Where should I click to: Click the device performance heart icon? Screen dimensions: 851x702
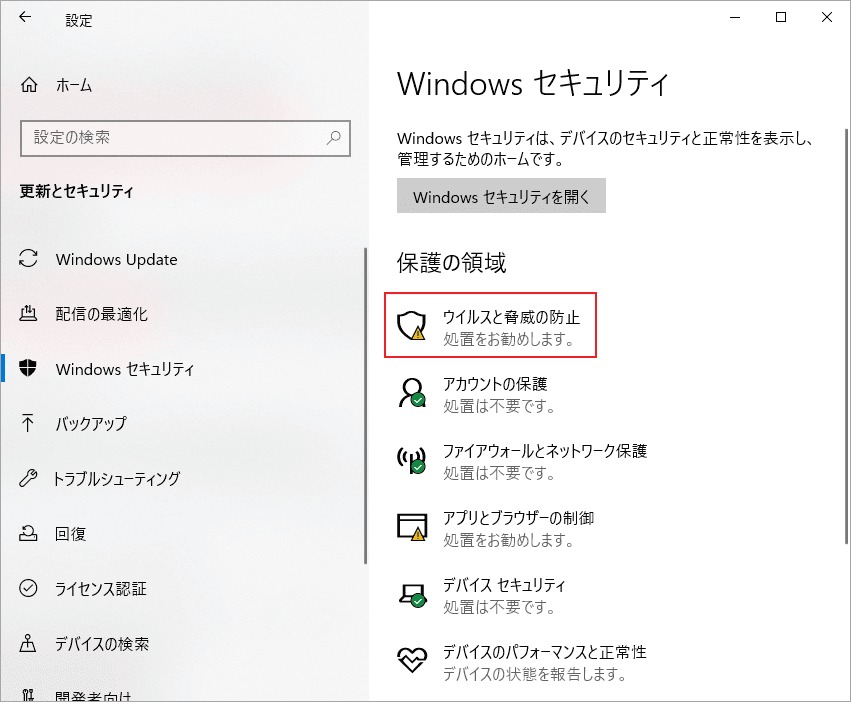tap(412, 660)
